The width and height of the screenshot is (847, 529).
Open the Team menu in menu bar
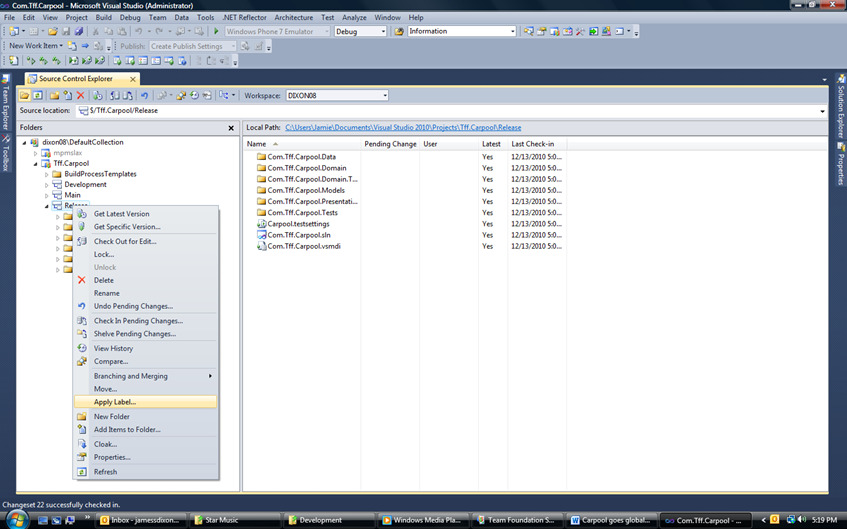coord(157,17)
